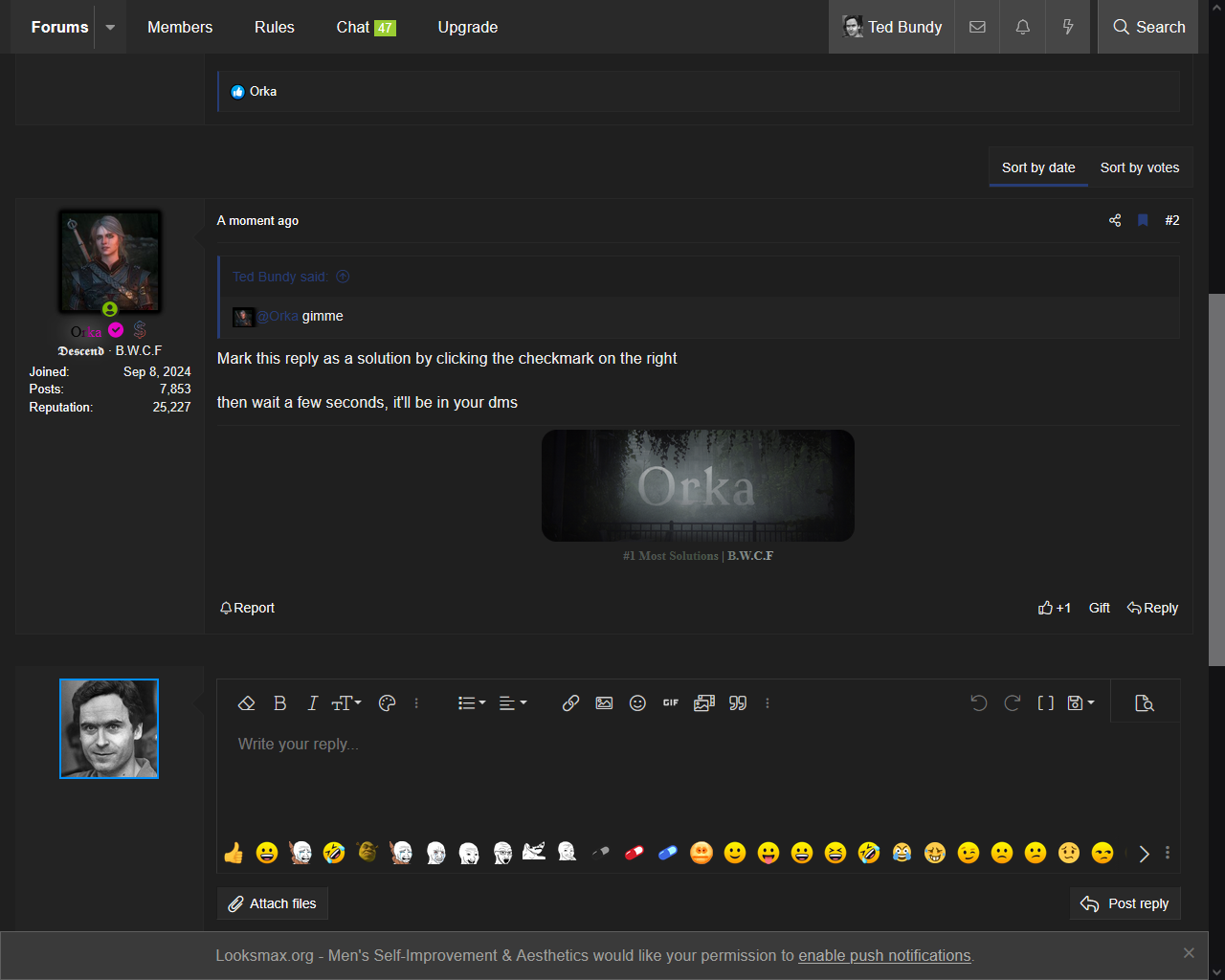
Task: Switch to Sort by votes tab
Action: coord(1139,167)
